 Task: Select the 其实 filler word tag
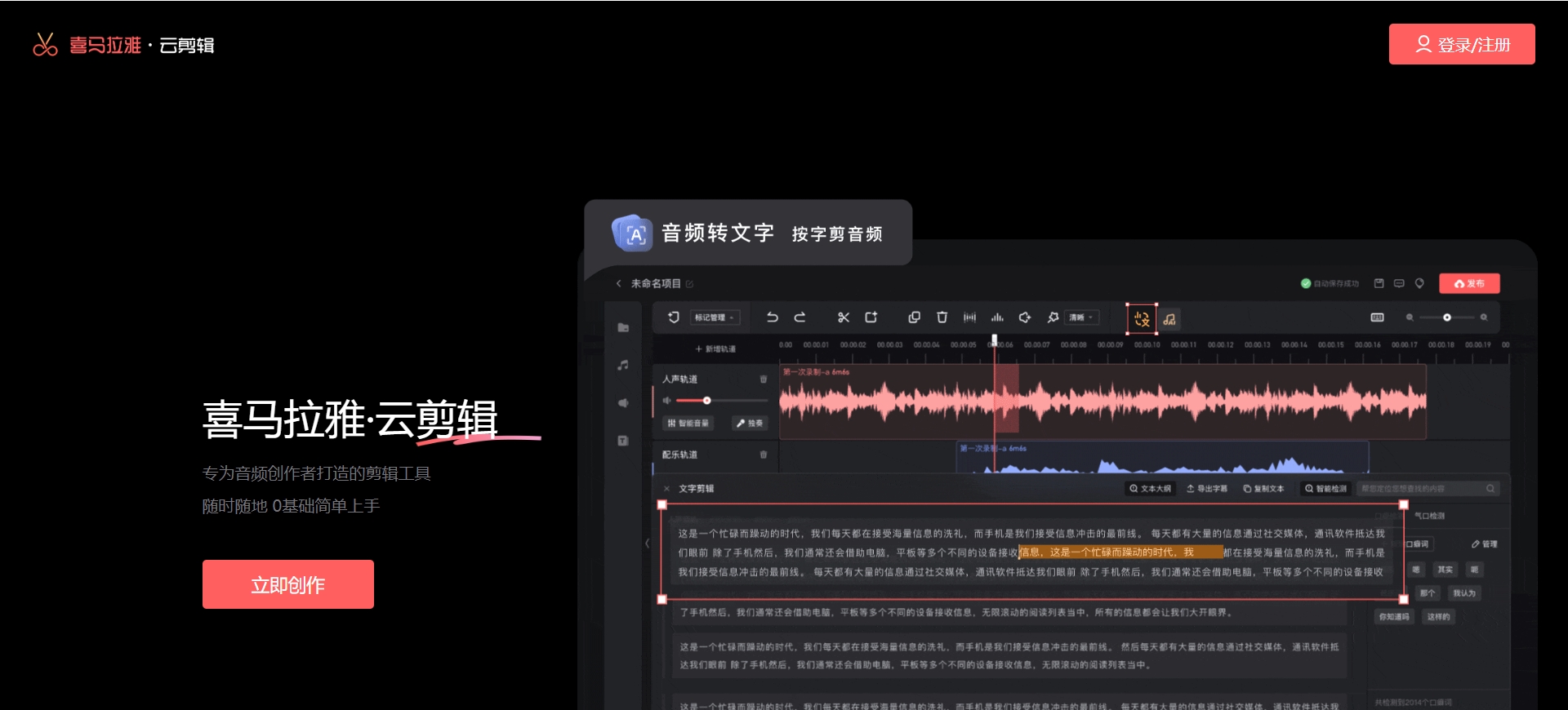pyautogui.click(x=1445, y=570)
